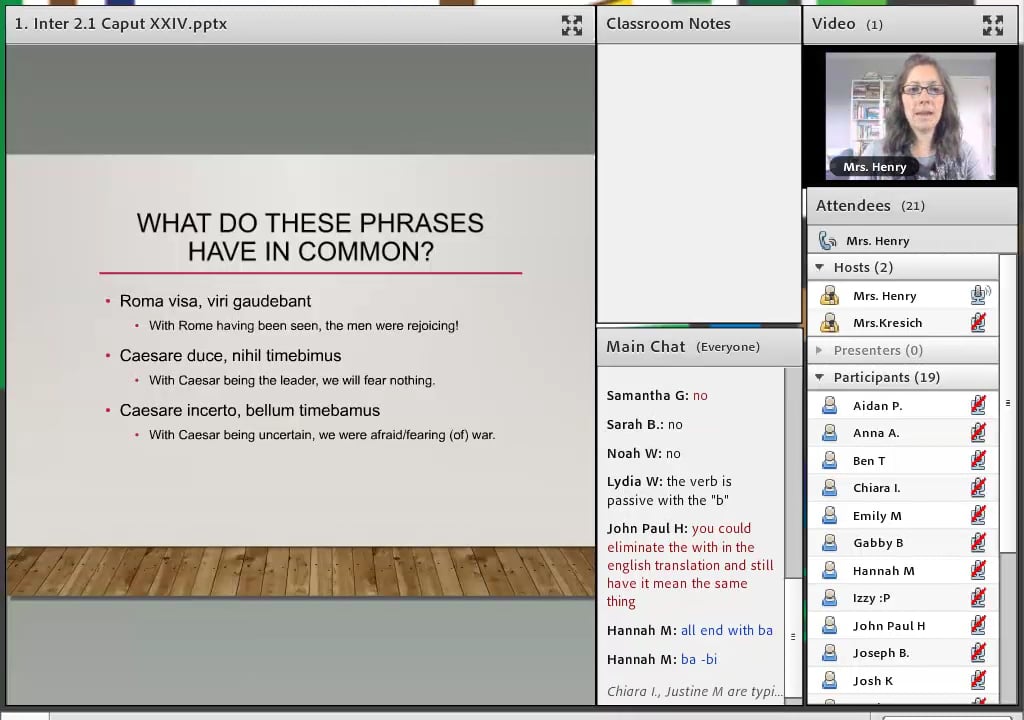Select Aidan P. in the participants list

point(903,405)
